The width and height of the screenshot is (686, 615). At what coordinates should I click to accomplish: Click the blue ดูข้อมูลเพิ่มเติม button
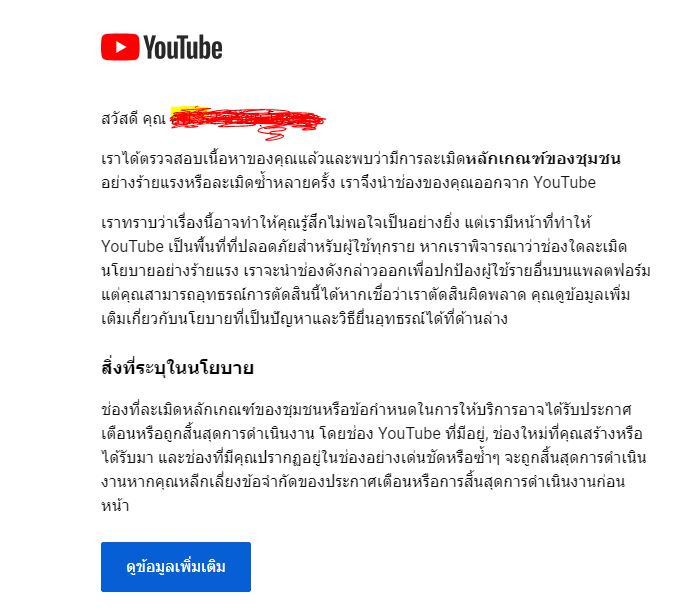coord(176,567)
